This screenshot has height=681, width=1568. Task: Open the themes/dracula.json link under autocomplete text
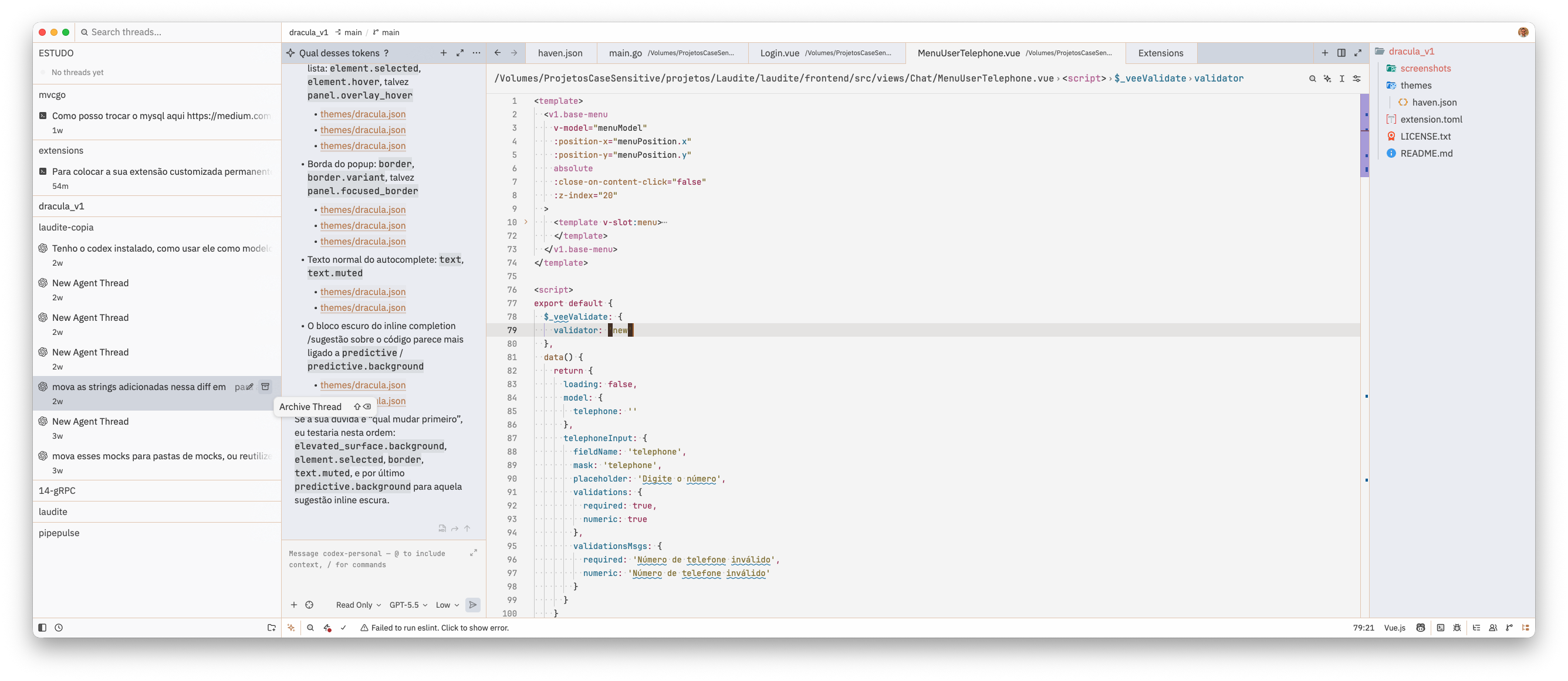tap(363, 292)
